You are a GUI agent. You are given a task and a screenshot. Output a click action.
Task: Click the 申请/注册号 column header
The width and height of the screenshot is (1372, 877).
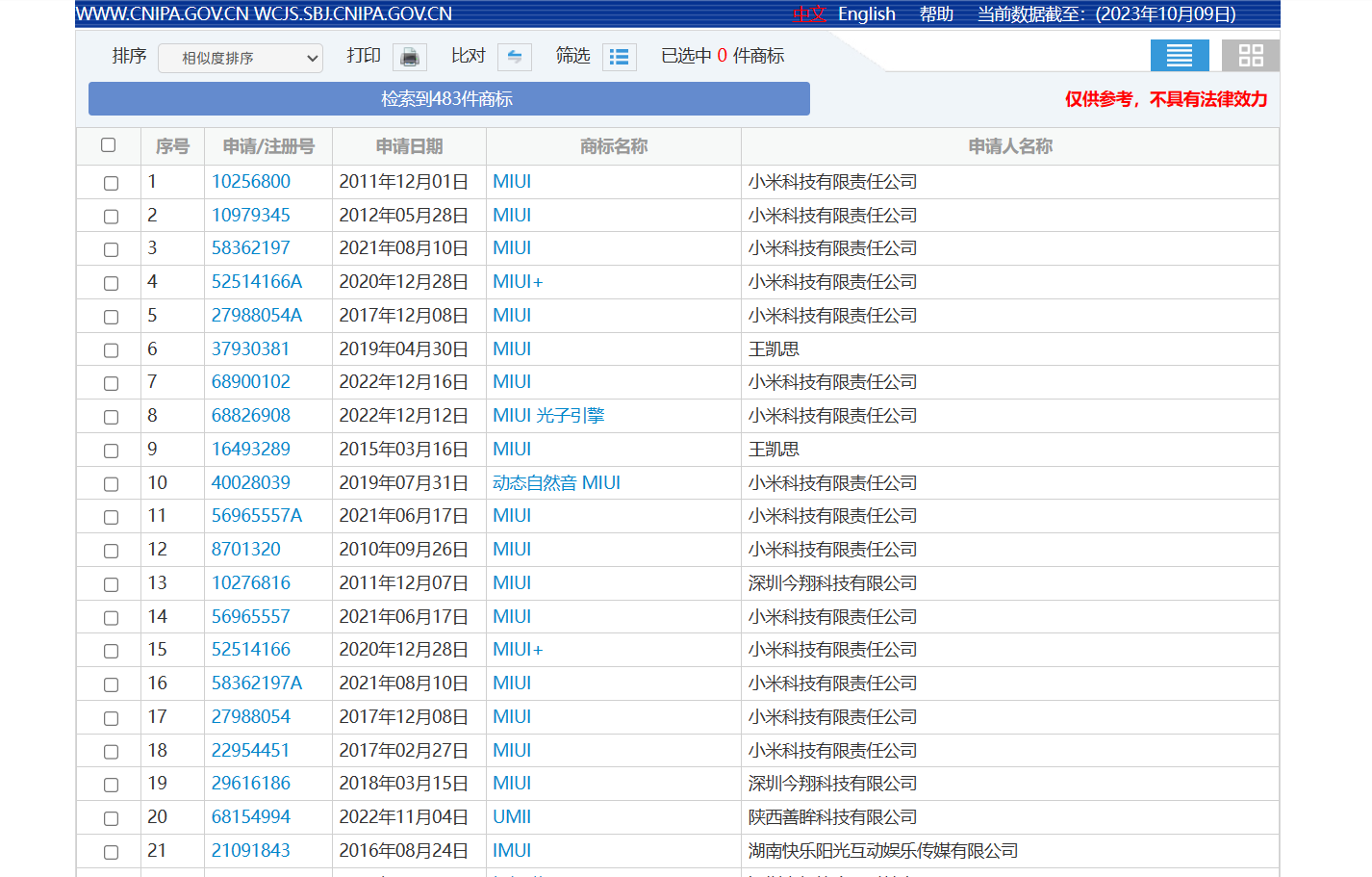(268, 146)
